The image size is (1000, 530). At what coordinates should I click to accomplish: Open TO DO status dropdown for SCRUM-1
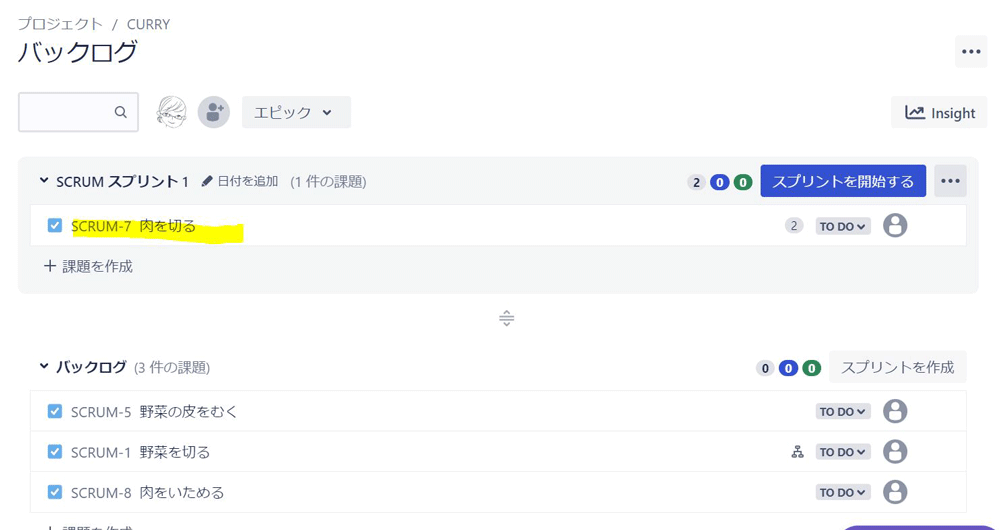click(x=843, y=452)
